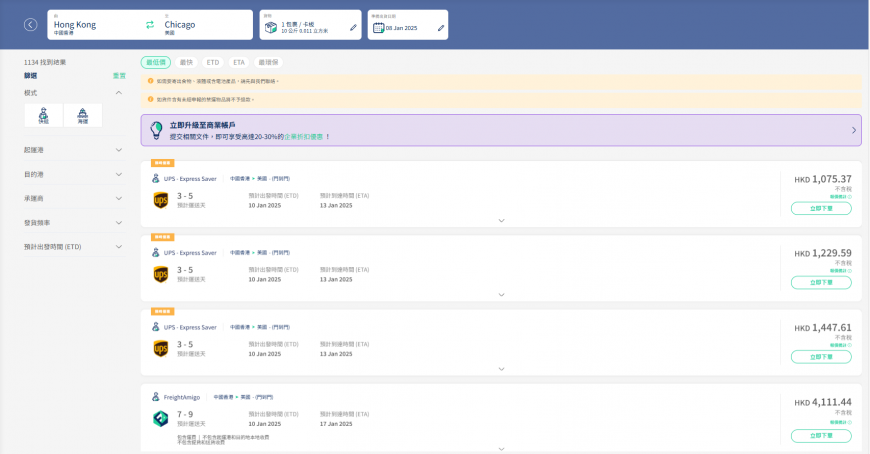Screen dimensions: 870x454
Task: Select the sea freight ship mode icon
Action: point(83,115)
